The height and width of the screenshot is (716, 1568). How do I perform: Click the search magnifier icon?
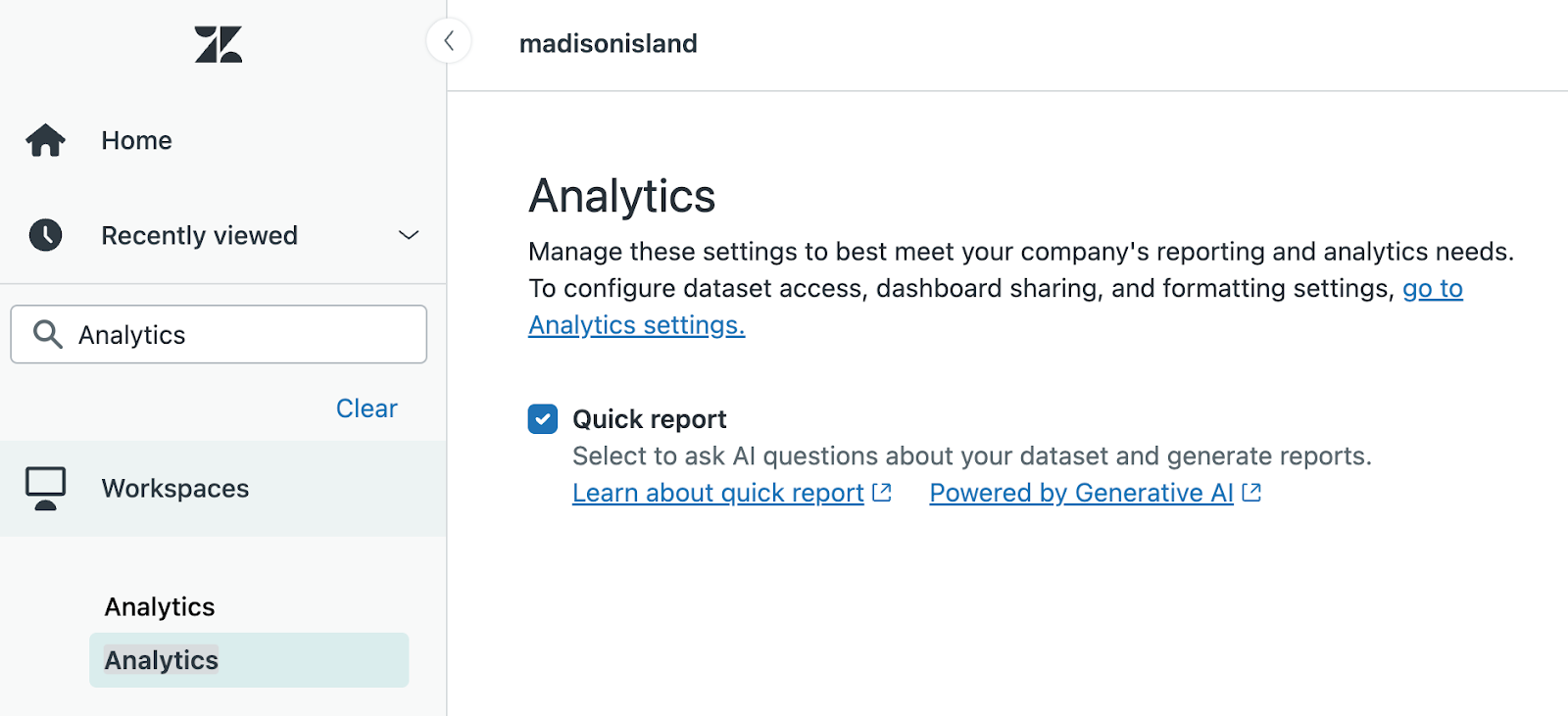click(x=47, y=334)
